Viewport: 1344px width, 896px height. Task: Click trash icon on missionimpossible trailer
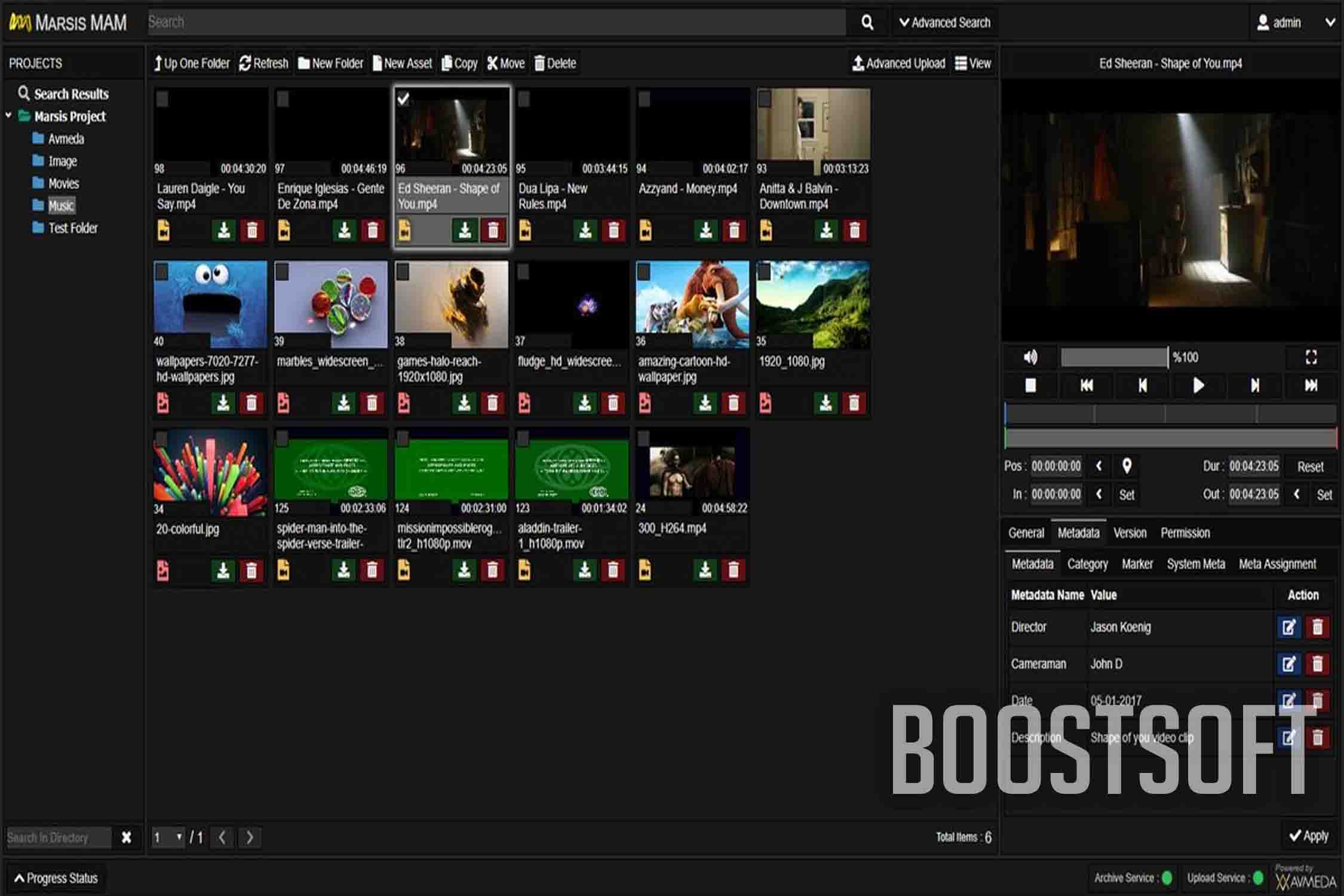pos(492,570)
